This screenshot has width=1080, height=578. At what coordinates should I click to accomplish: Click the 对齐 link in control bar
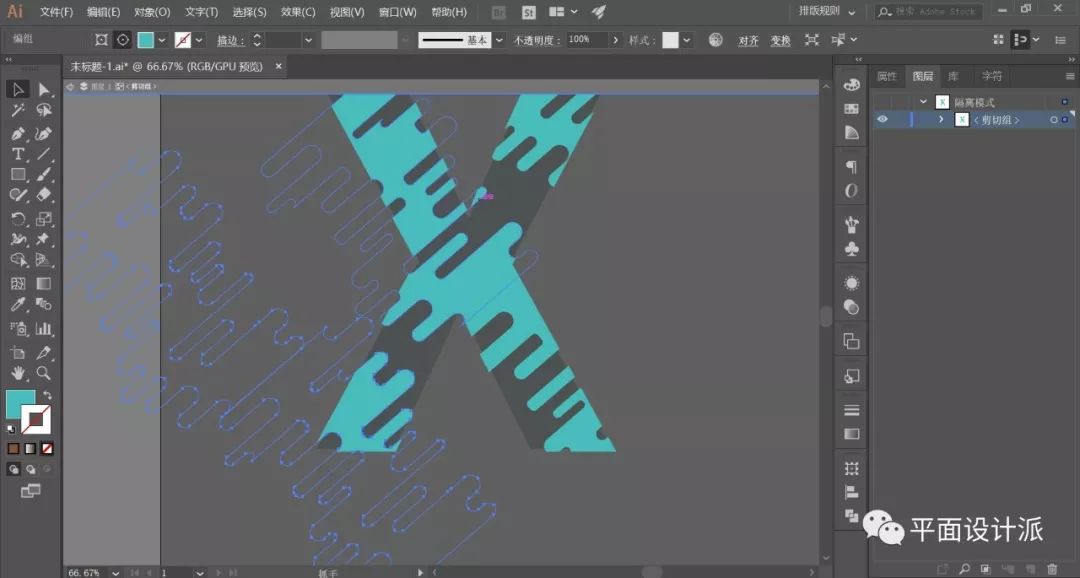[x=748, y=41]
